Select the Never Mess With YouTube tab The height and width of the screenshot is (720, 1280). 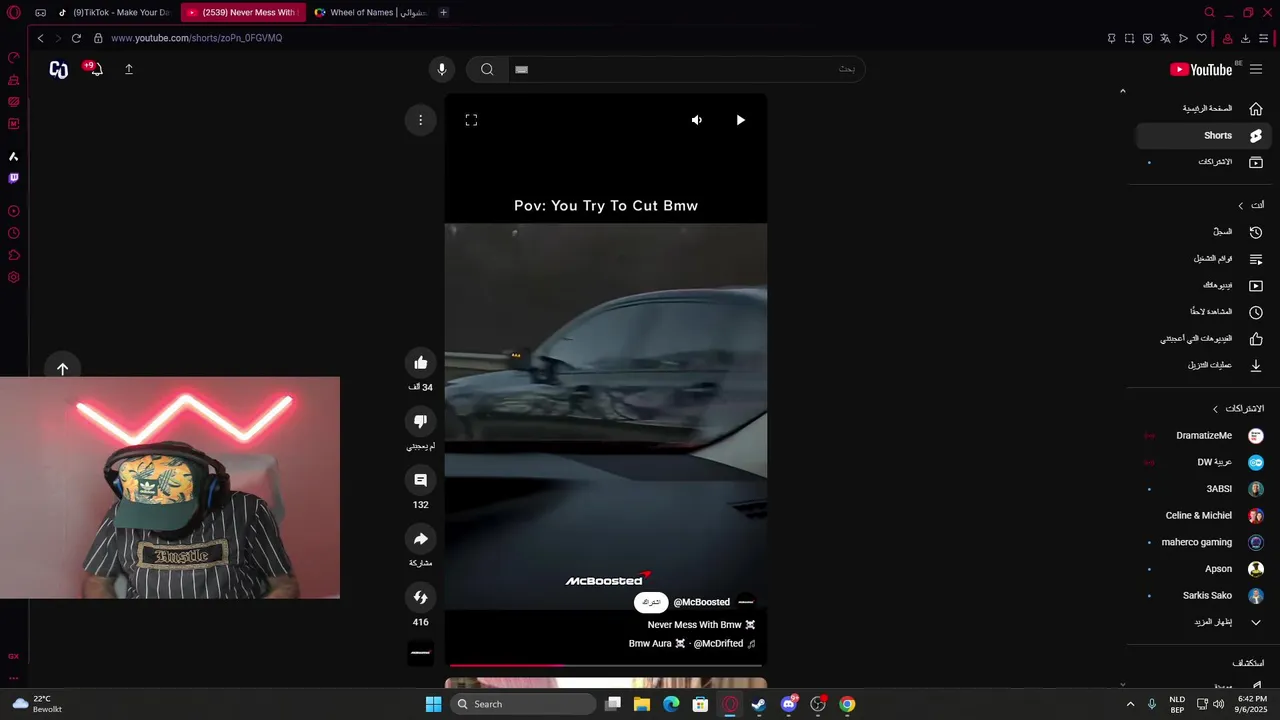pyautogui.click(x=241, y=12)
